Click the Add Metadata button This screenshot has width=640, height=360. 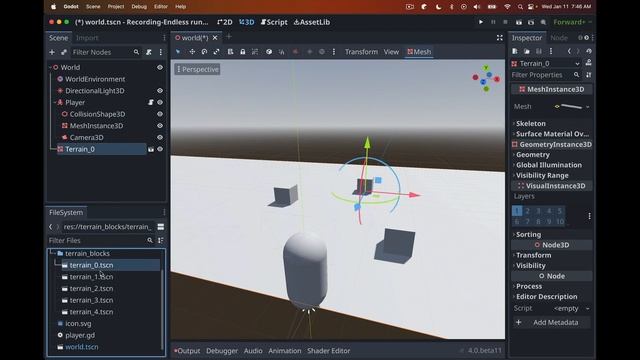(551, 322)
